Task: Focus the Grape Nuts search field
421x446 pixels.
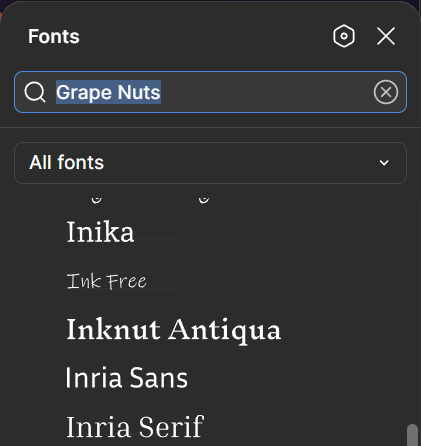Action: (x=210, y=92)
